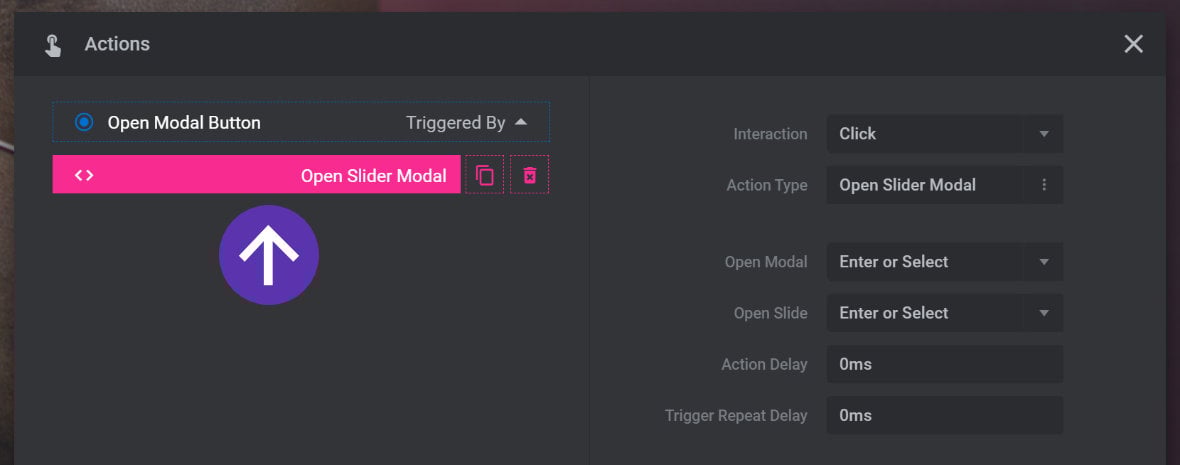Collapse the Triggered By arrow
Screen dimensions: 1180x465
521,122
